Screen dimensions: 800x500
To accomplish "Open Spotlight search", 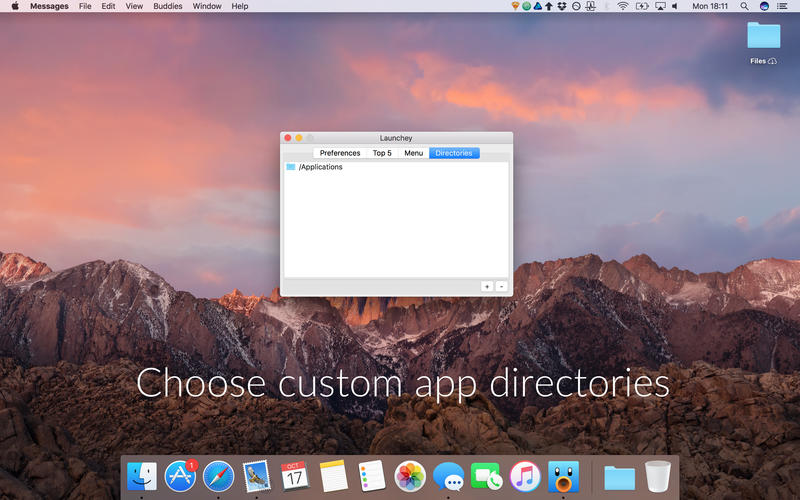I will point(744,6).
